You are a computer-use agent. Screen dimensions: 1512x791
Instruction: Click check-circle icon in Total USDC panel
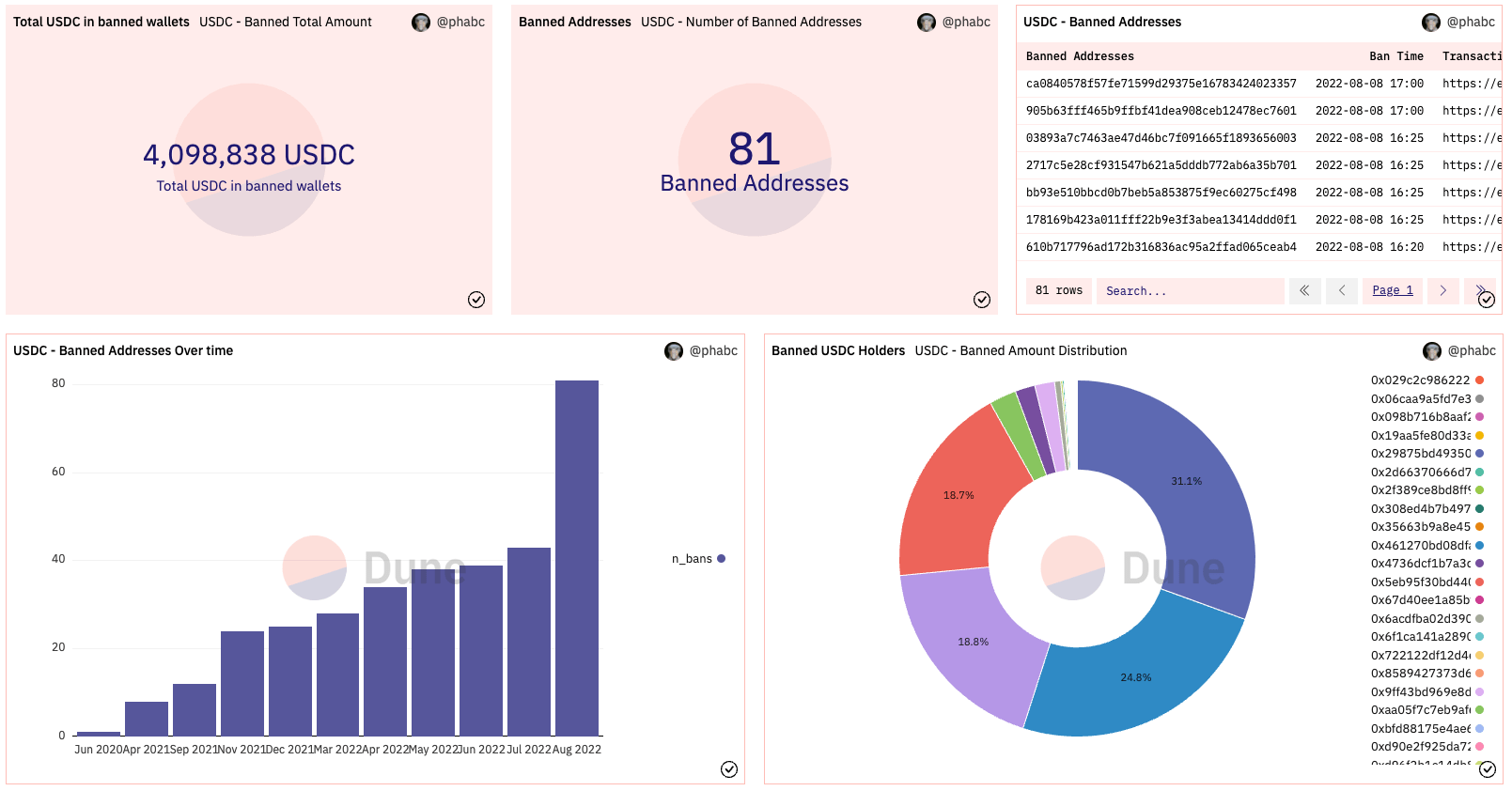tap(476, 300)
